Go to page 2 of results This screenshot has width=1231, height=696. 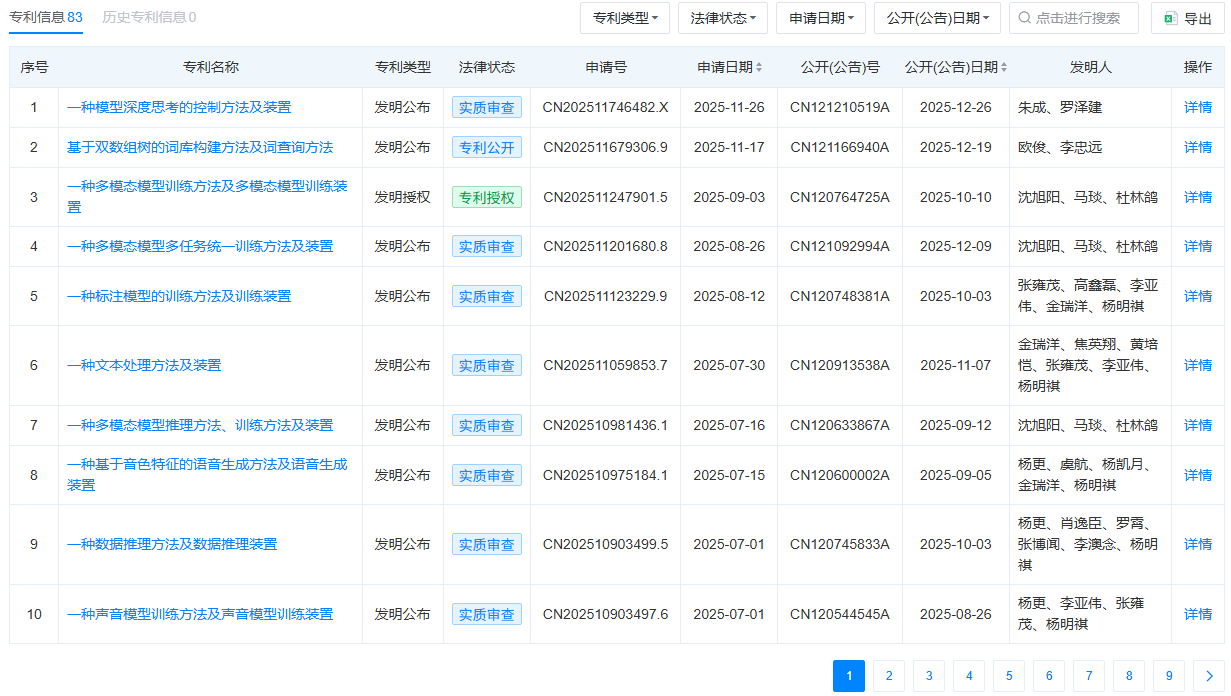pos(889,677)
